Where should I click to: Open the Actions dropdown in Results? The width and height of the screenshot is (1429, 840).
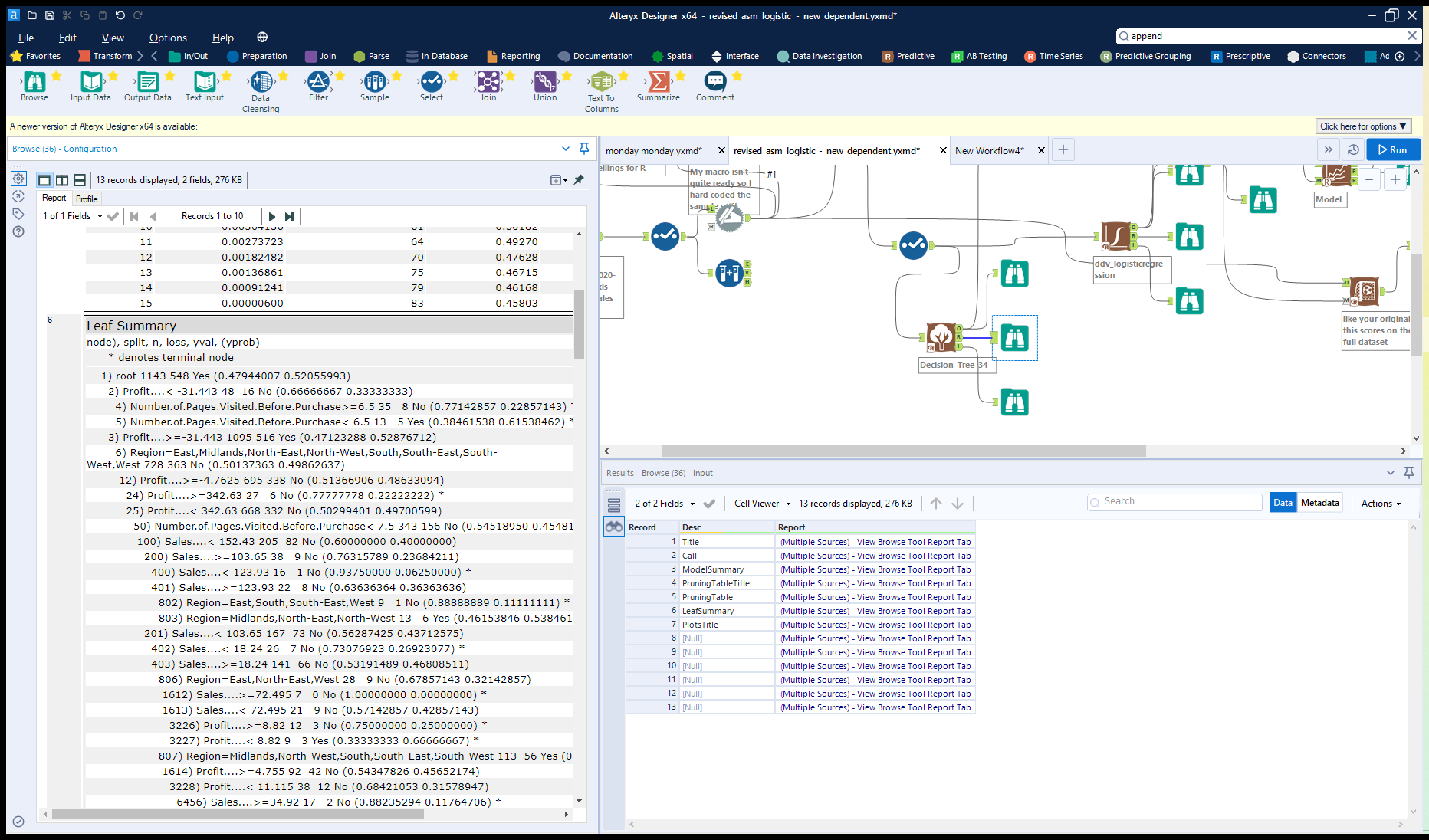coord(1381,504)
